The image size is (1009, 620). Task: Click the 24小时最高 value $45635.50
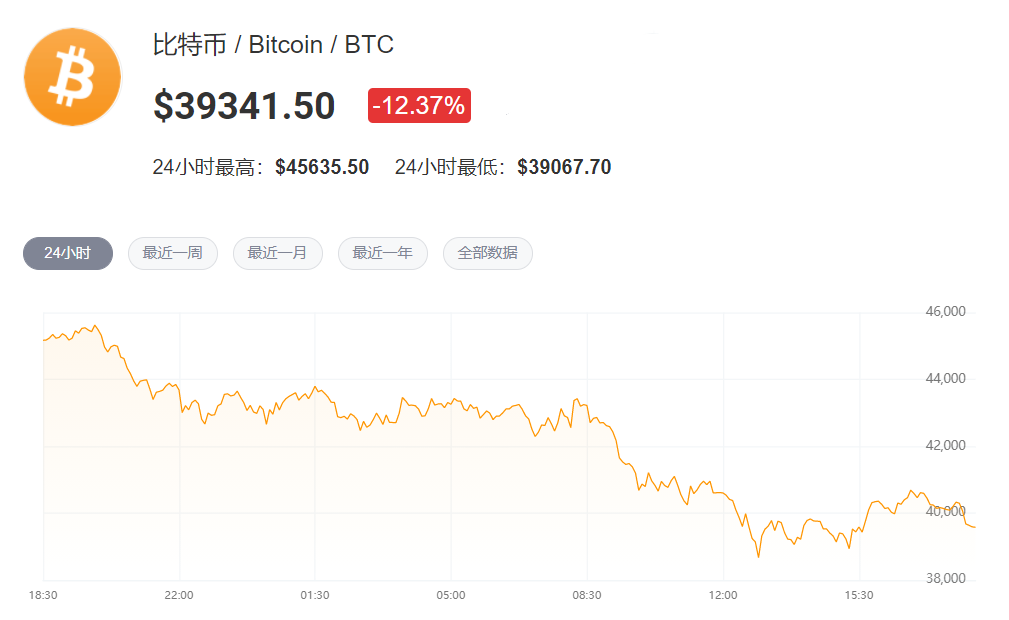322,167
